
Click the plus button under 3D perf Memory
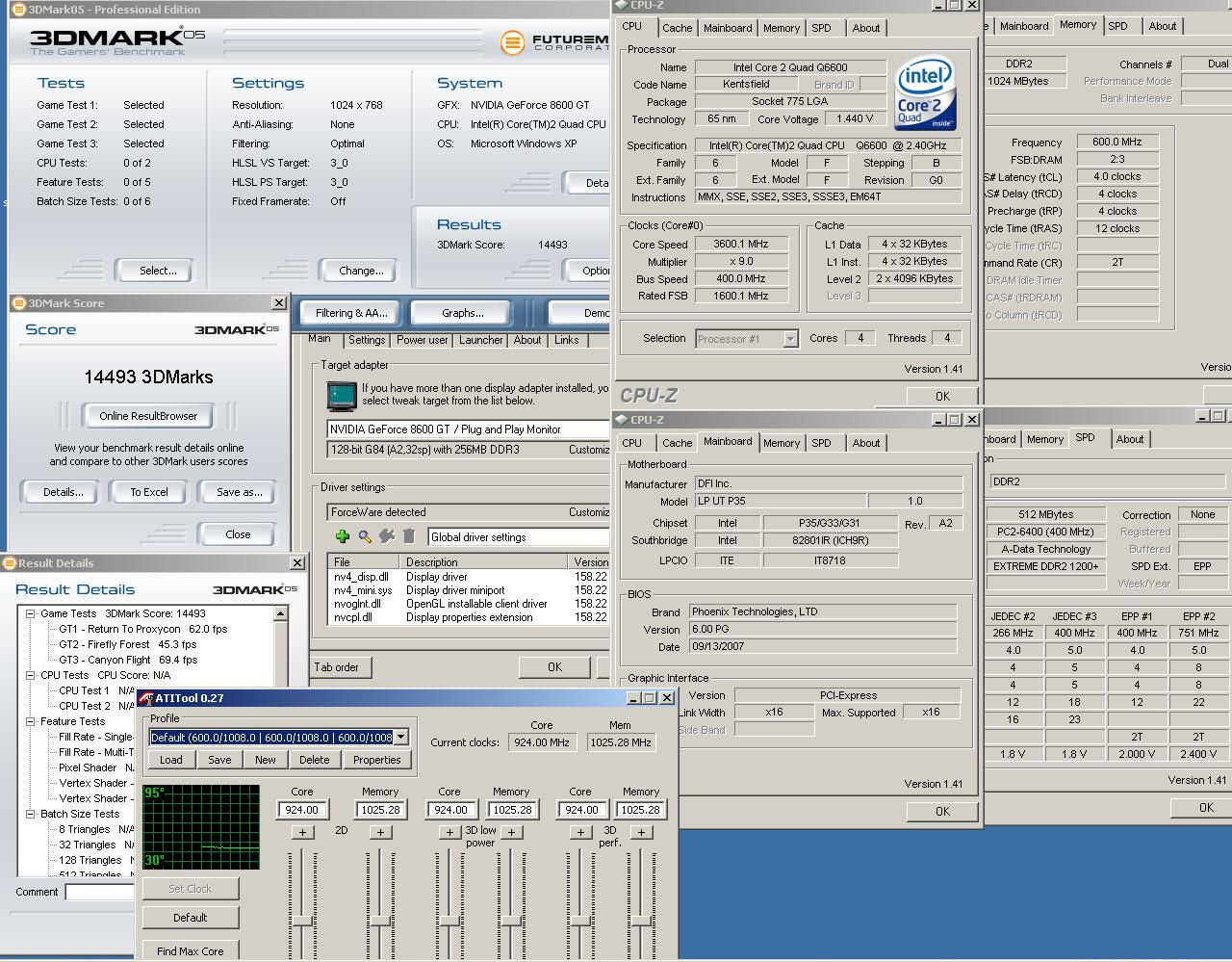[641, 832]
